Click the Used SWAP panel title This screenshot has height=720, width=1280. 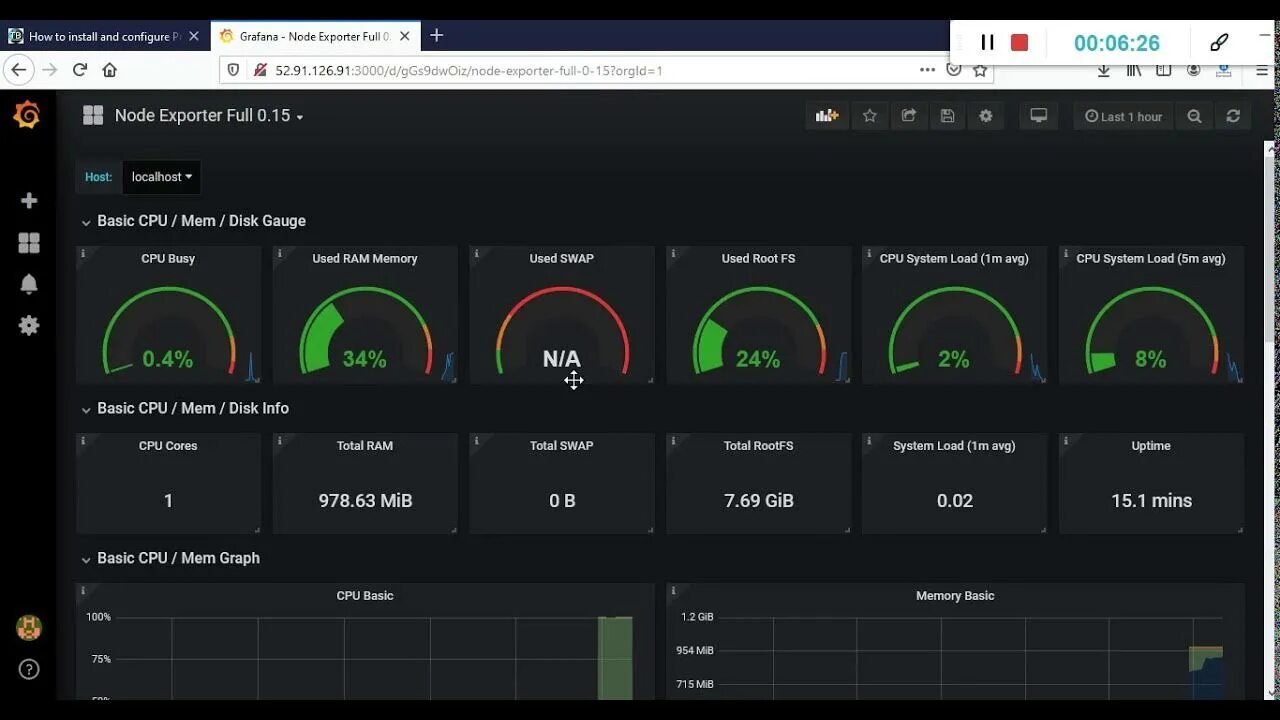pyautogui.click(x=562, y=258)
